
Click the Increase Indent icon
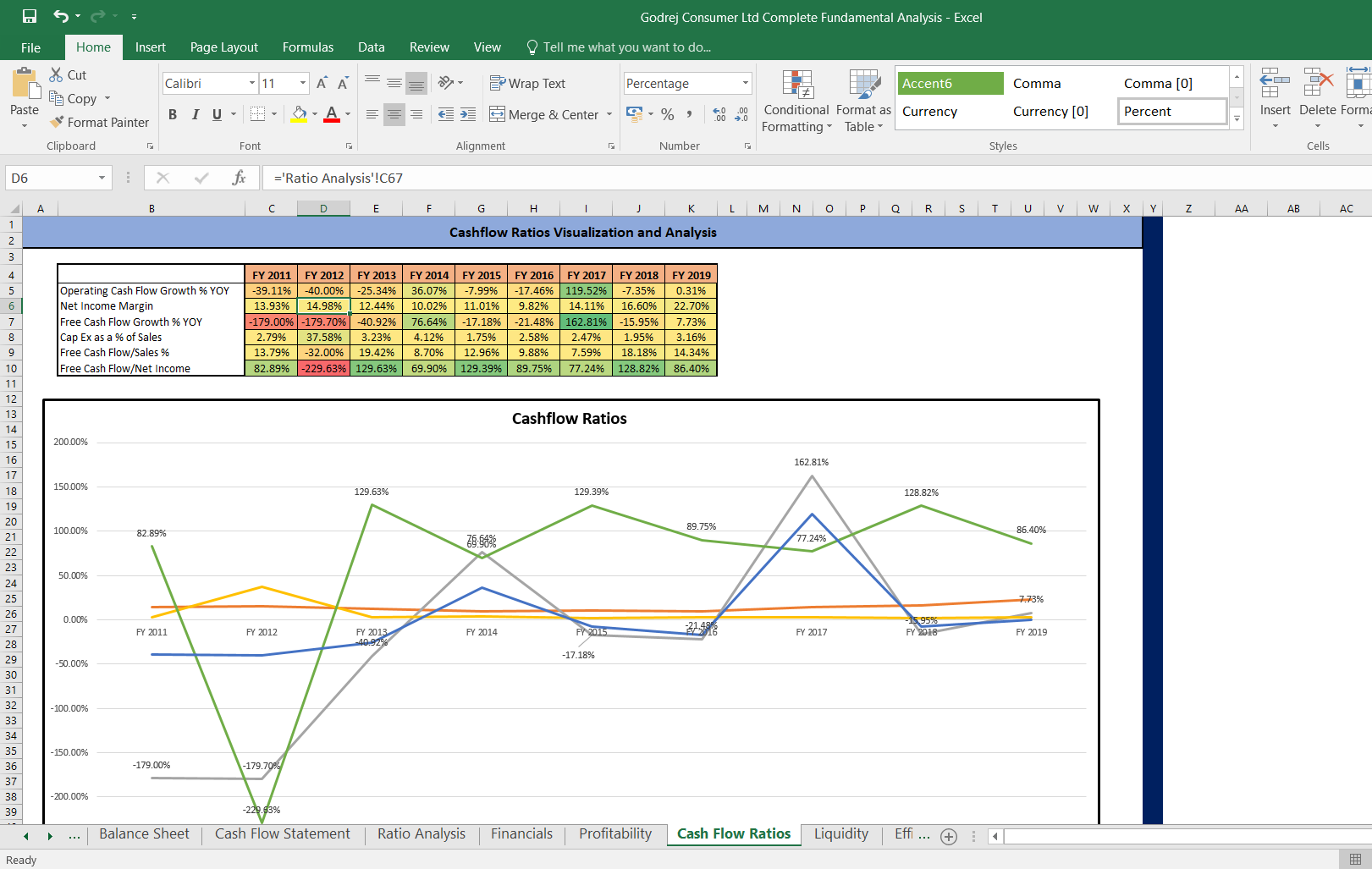coord(468,114)
